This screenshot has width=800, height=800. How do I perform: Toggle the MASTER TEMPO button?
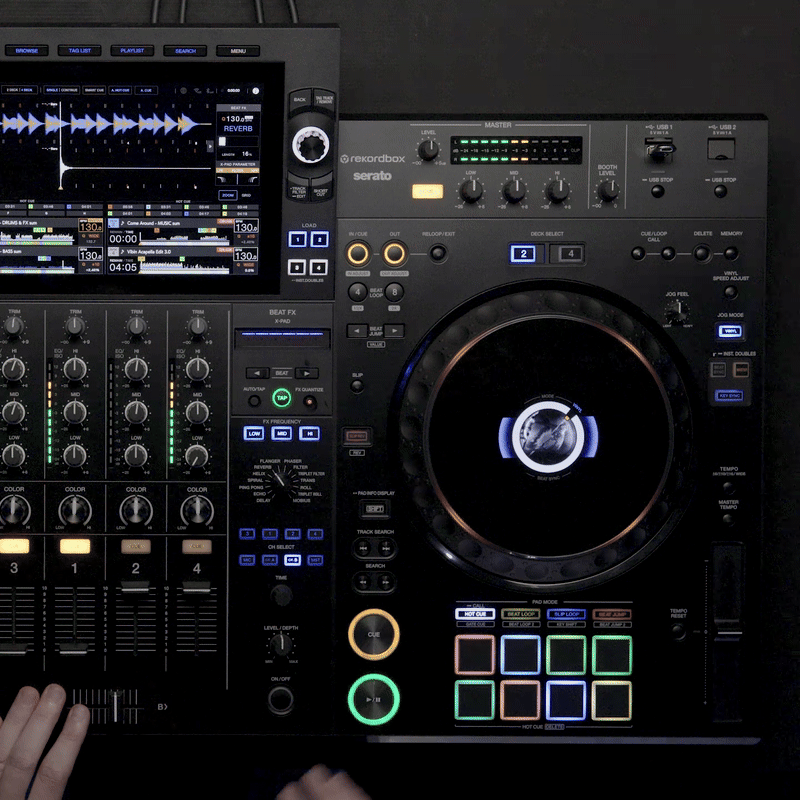tap(728, 520)
